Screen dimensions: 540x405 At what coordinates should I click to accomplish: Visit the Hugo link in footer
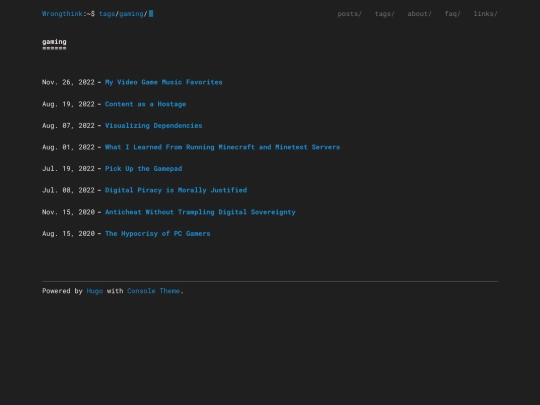[x=95, y=291]
